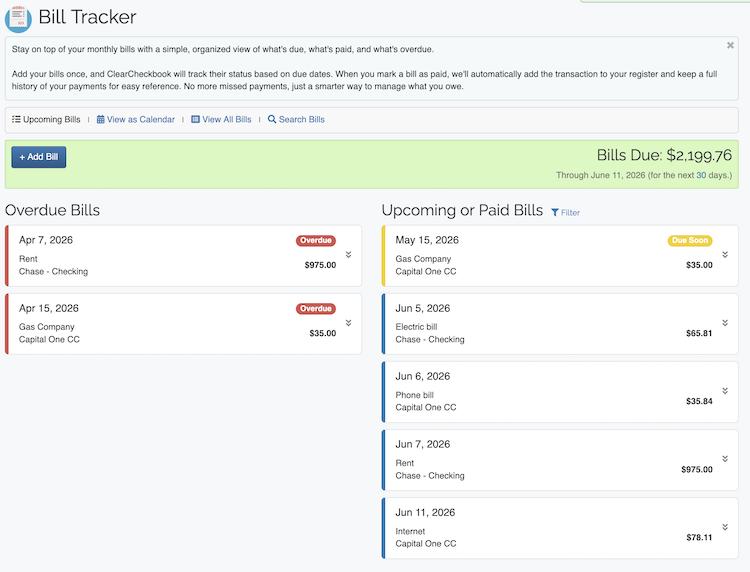Screen dimensions: 750x572
Task: Expand the May 15 Gas Company bill
Action: pyautogui.click(x=725, y=254)
